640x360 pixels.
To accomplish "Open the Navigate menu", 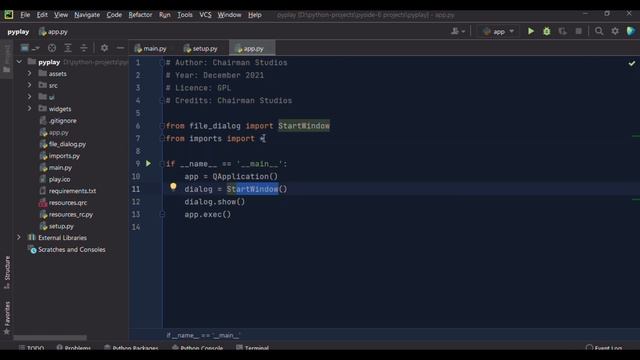I will (x=87, y=15).
